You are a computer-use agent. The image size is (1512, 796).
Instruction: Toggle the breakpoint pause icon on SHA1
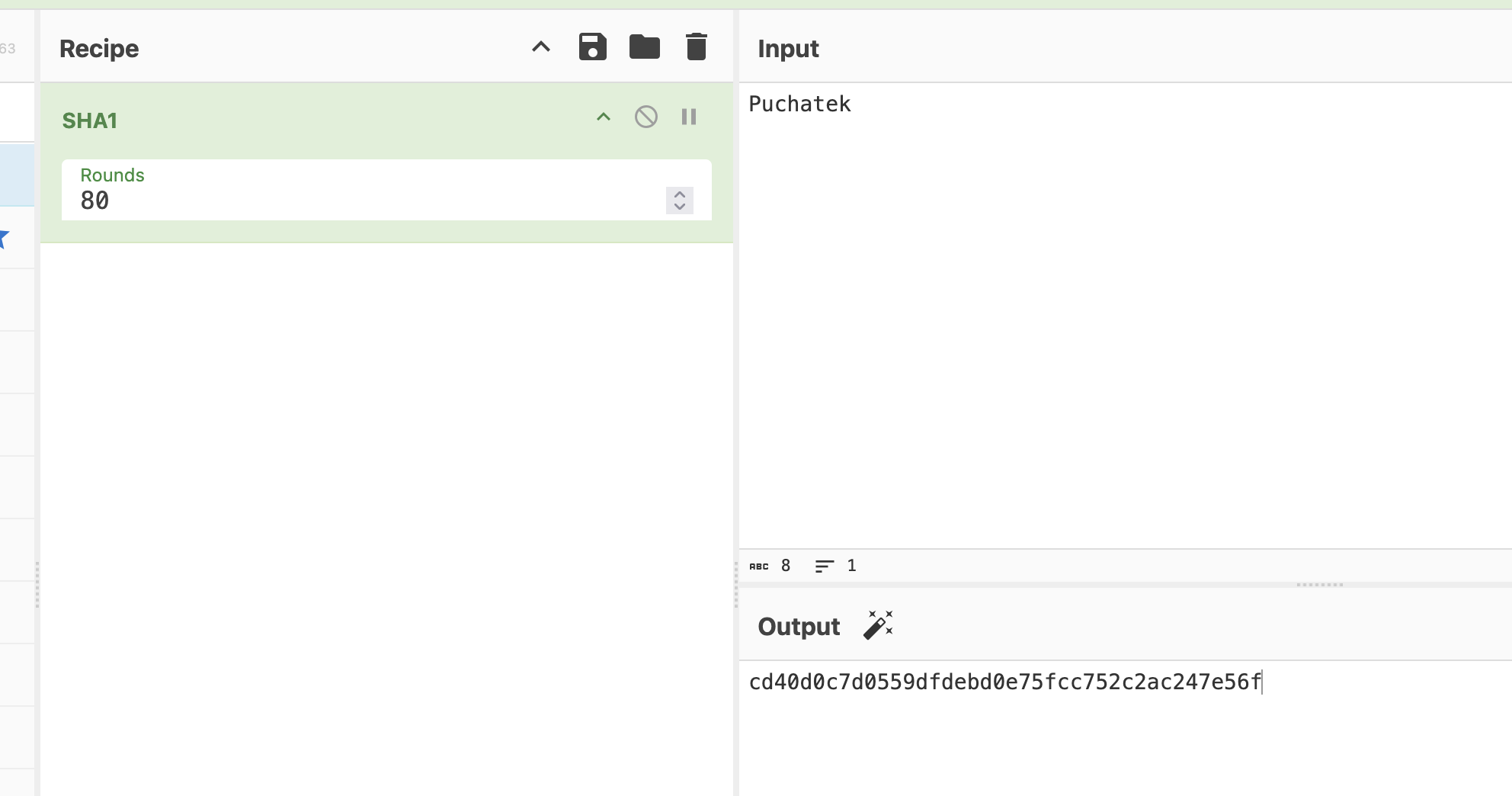pyautogui.click(x=689, y=117)
